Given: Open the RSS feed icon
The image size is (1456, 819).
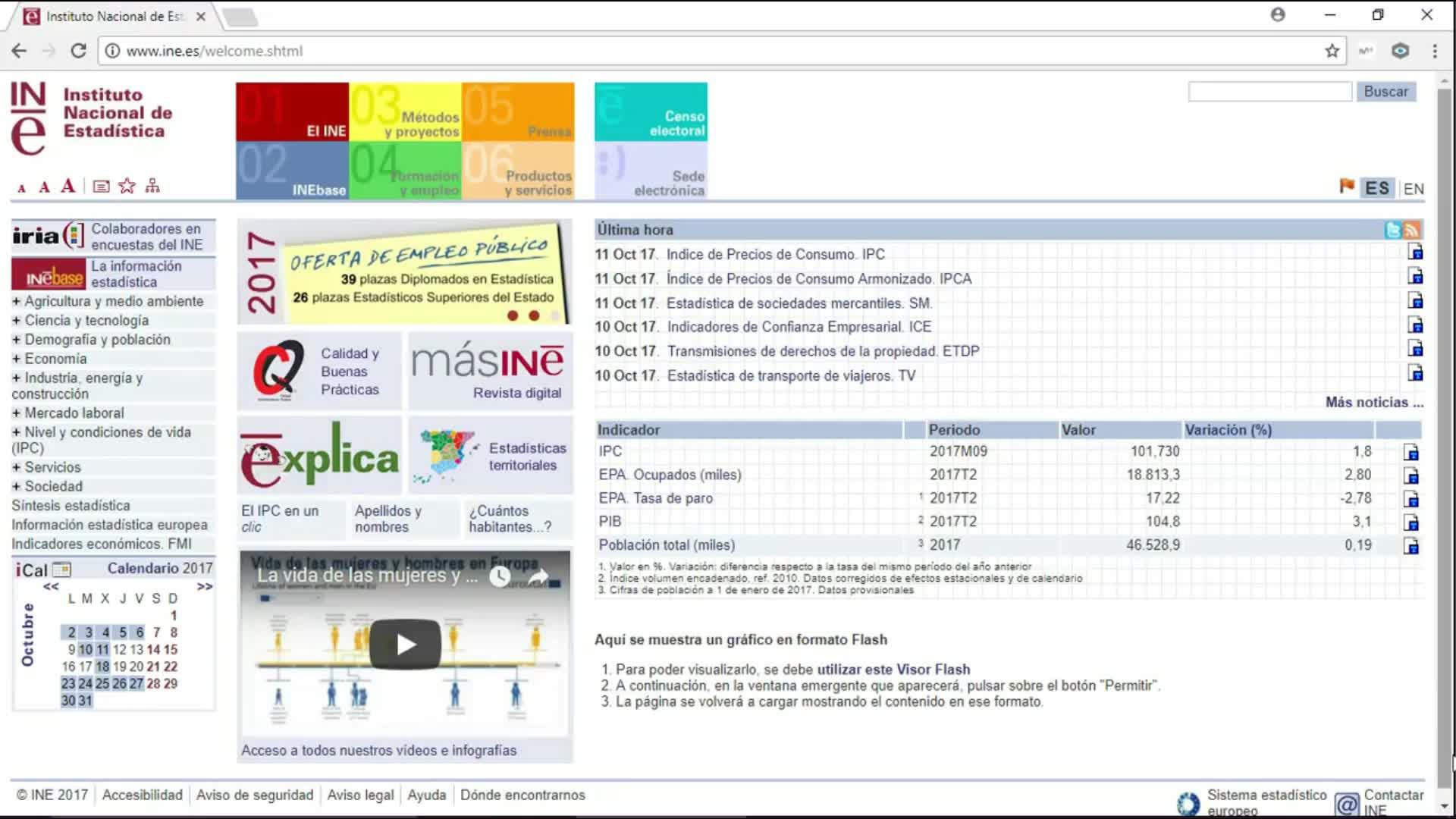Looking at the screenshot, I should pyautogui.click(x=1411, y=230).
